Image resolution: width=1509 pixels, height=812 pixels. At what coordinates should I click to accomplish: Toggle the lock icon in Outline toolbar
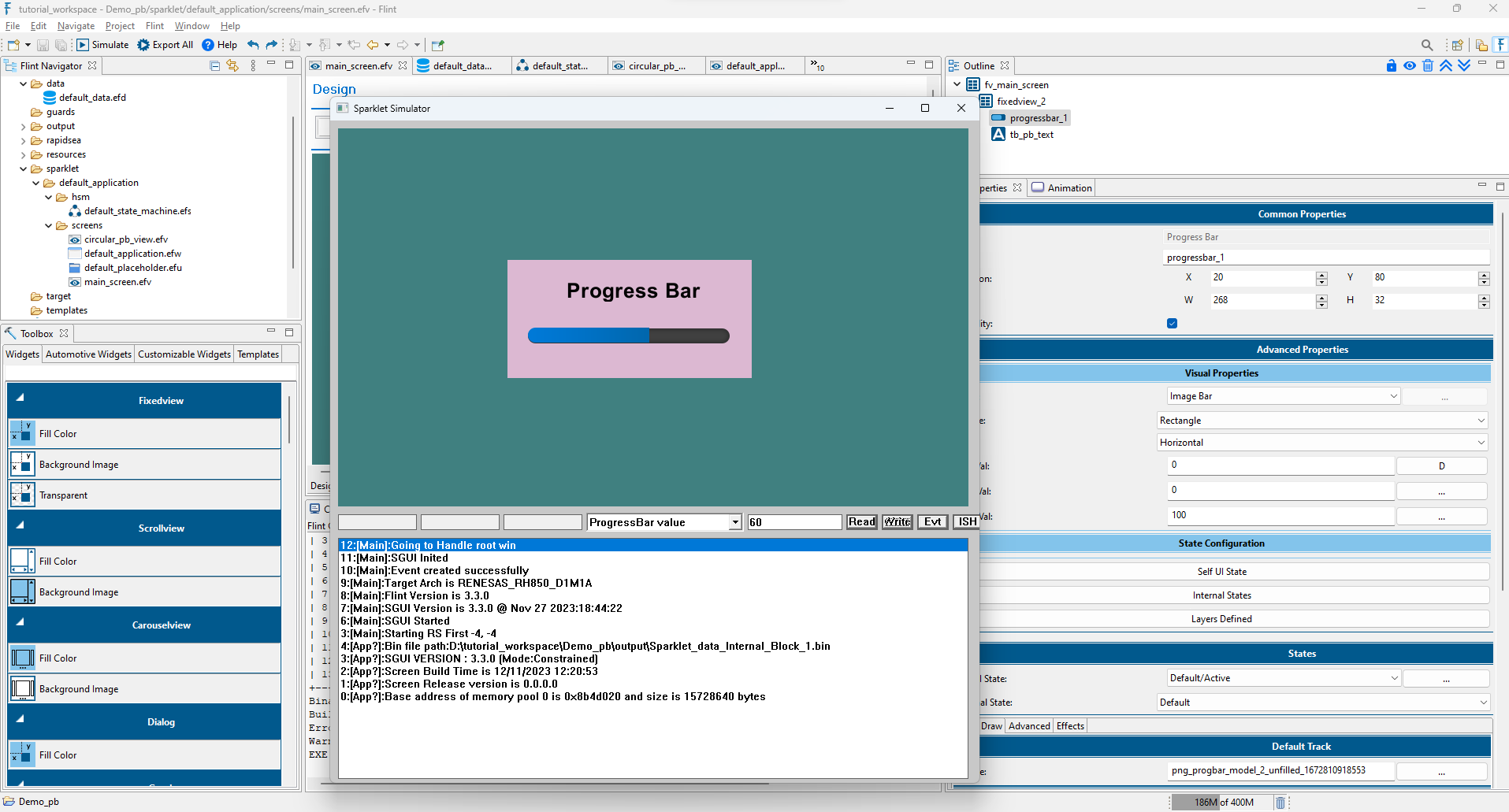tap(1391, 65)
